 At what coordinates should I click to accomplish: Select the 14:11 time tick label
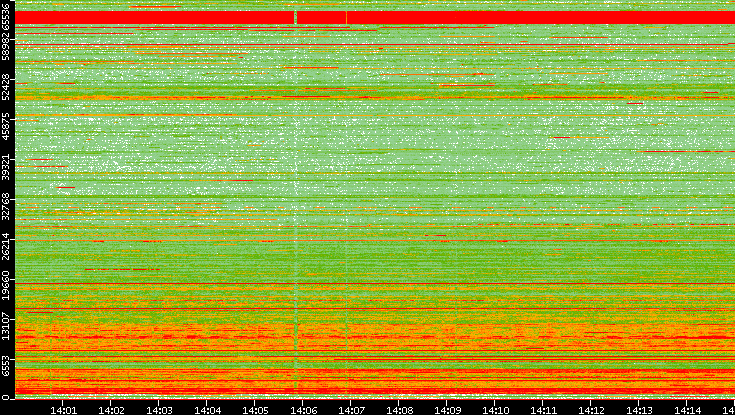(543, 408)
